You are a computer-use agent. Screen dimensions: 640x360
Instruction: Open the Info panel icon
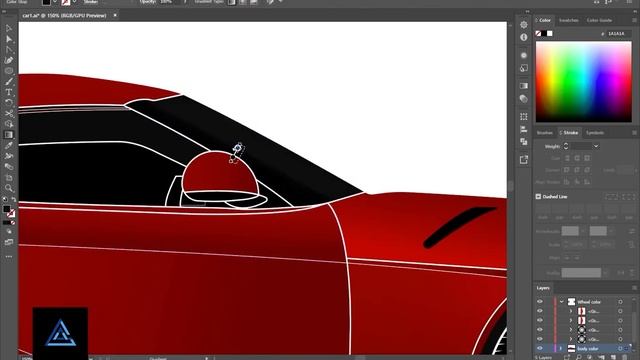(524, 37)
